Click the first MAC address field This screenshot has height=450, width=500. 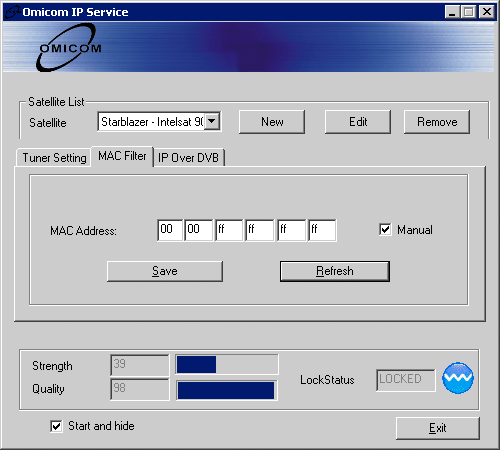coord(170,230)
